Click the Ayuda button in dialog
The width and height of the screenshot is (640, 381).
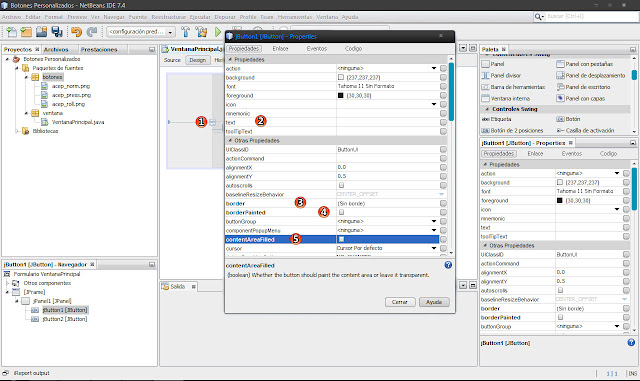coord(434,302)
